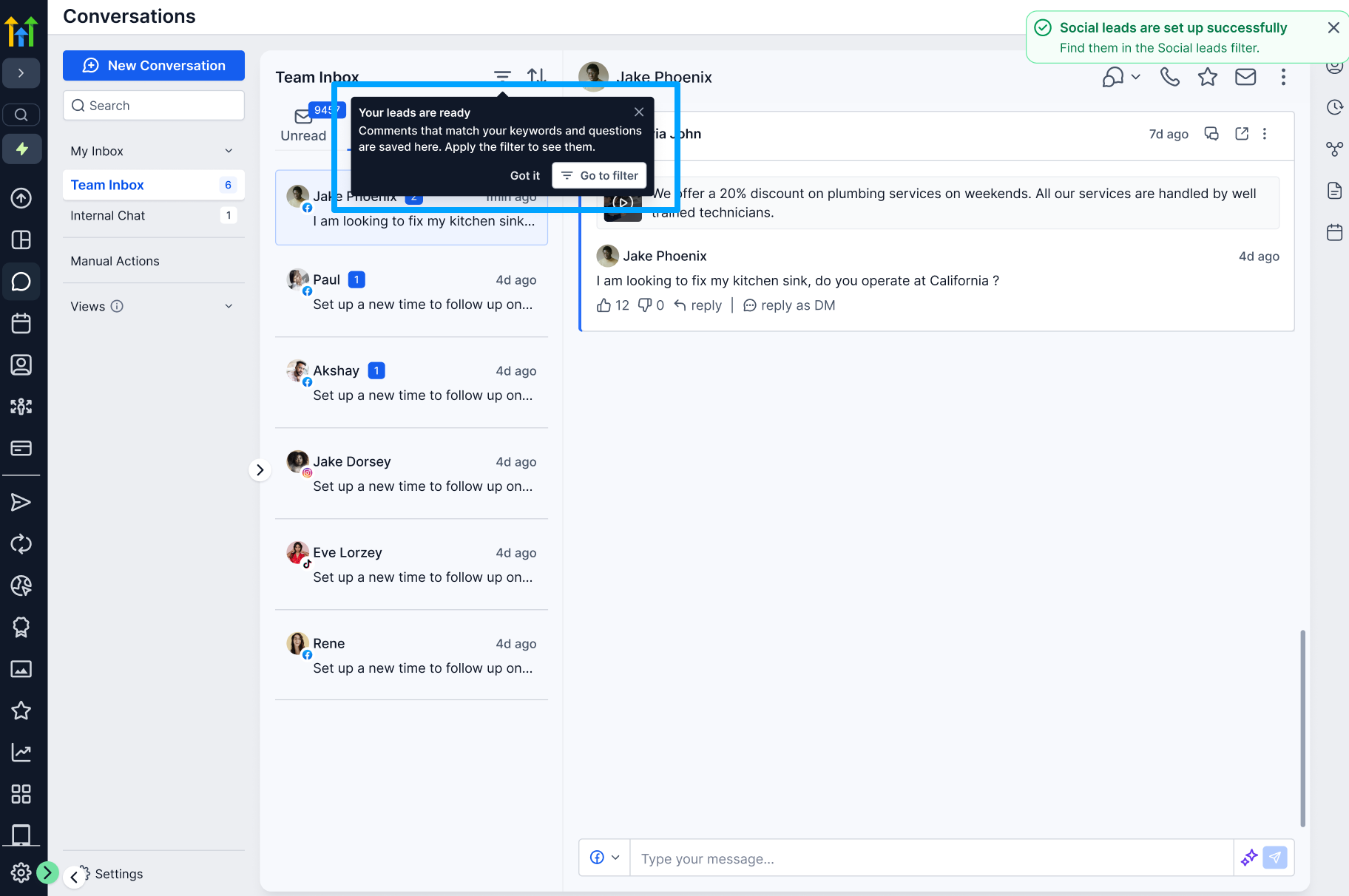Viewport: 1349px width, 896px height.
Task: Open Rene's conversation
Action: pyautogui.click(x=411, y=655)
